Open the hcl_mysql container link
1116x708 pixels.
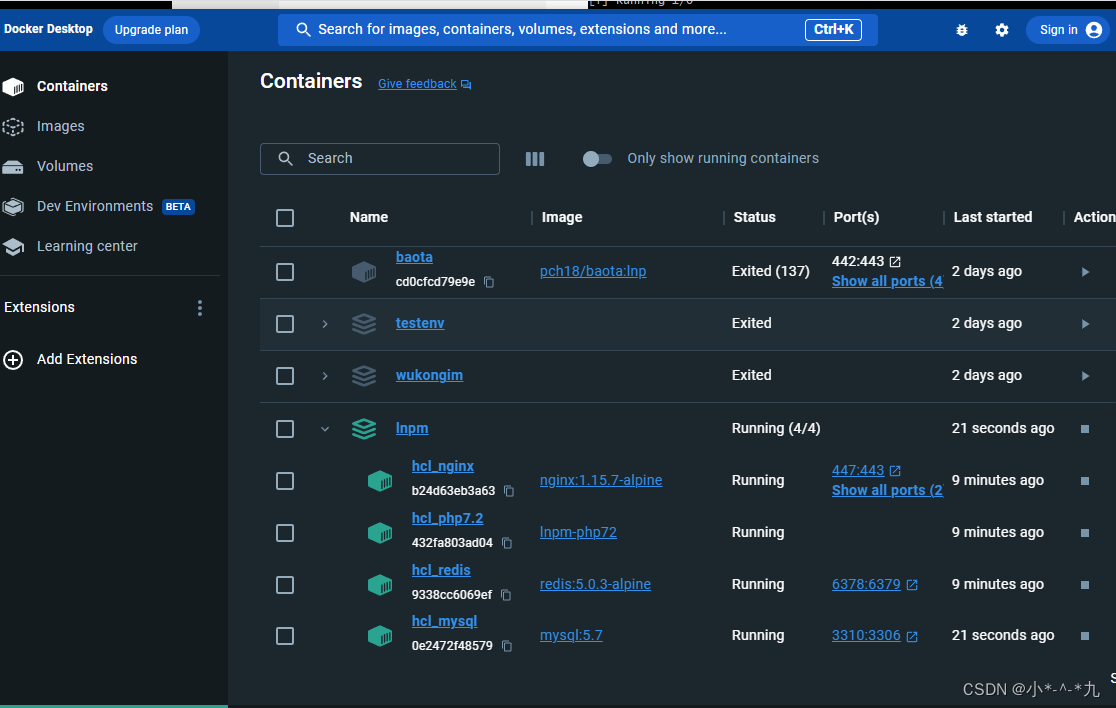point(444,621)
